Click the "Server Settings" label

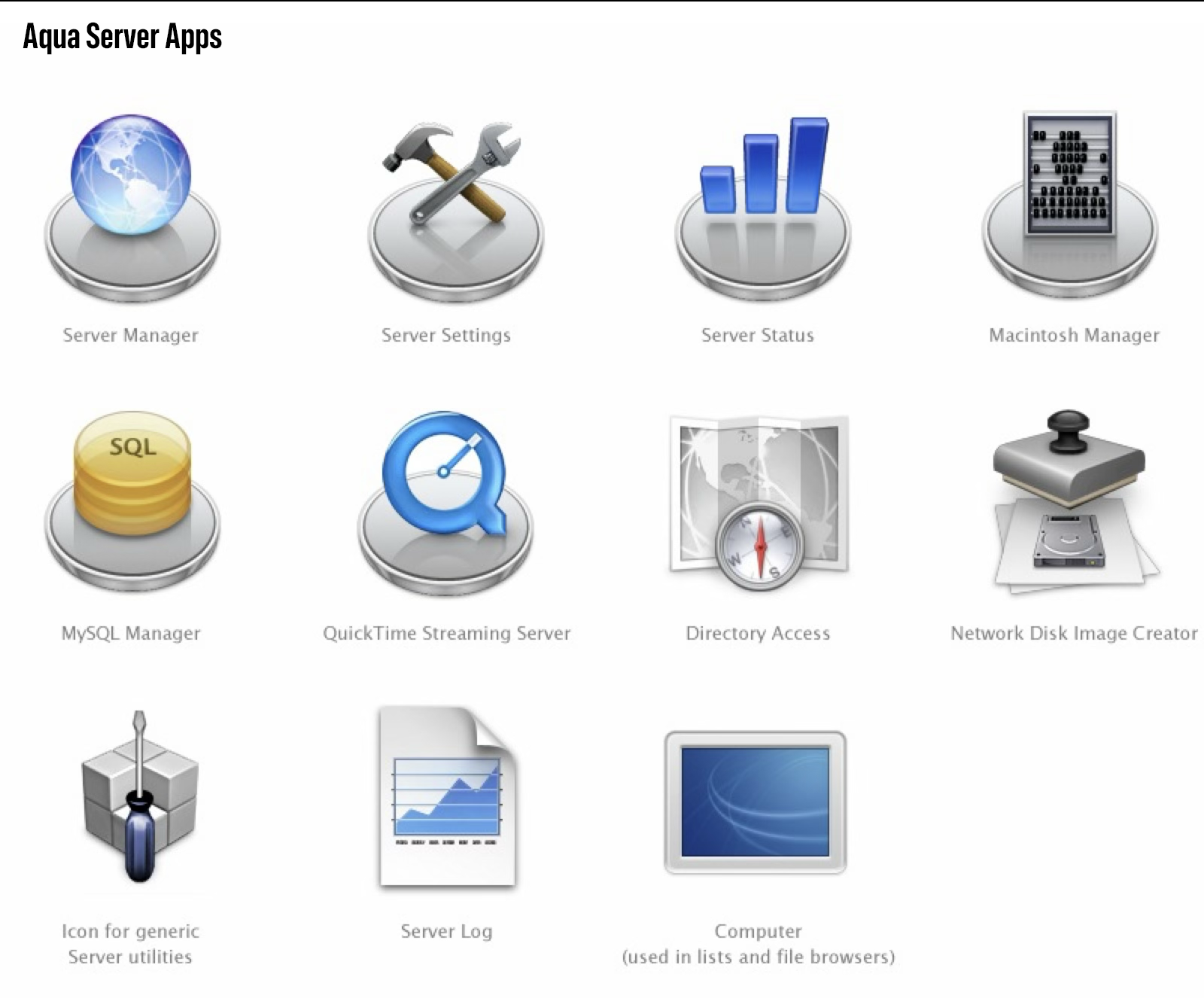click(x=446, y=336)
